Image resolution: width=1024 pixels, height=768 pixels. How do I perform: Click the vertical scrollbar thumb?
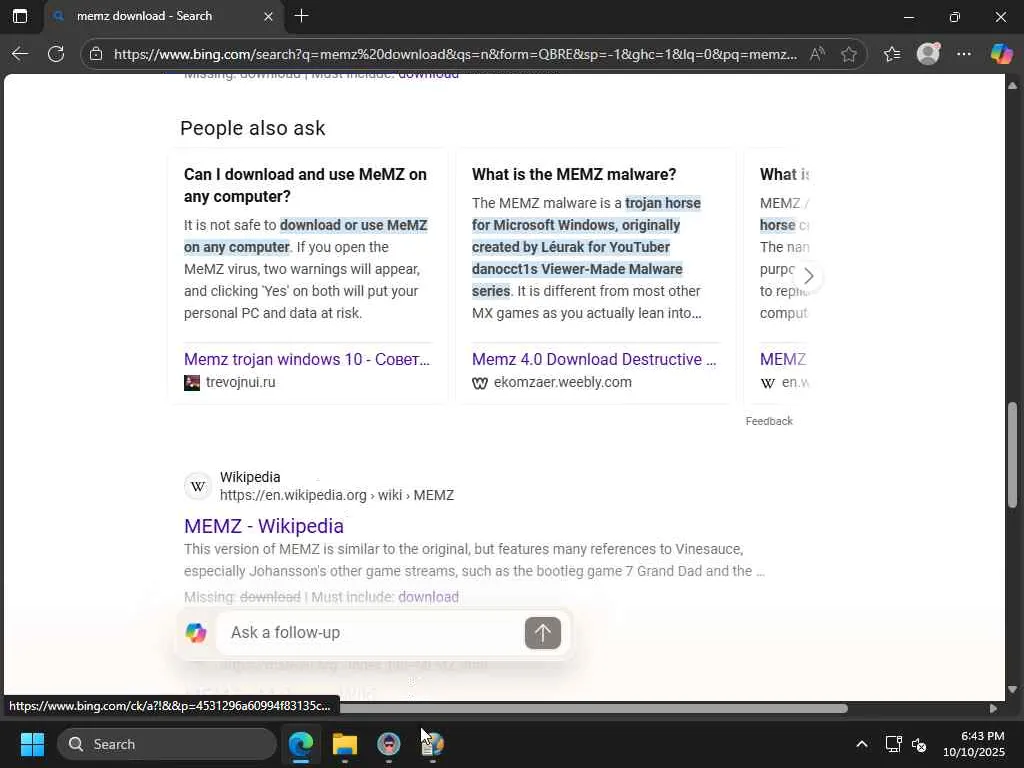click(x=1012, y=455)
